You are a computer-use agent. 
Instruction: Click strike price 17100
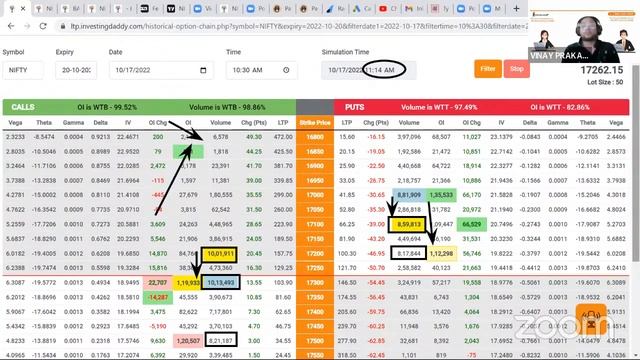[315, 224]
